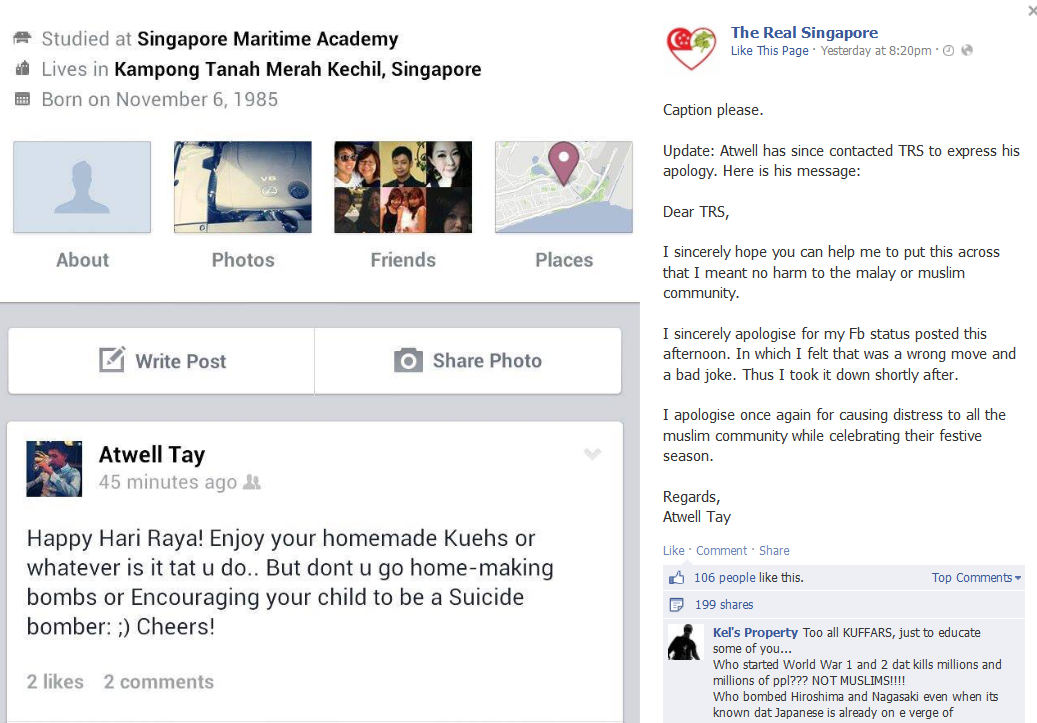Open the Places map thumbnail
This screenshot has width=1037, height=723.
(563, 187)
